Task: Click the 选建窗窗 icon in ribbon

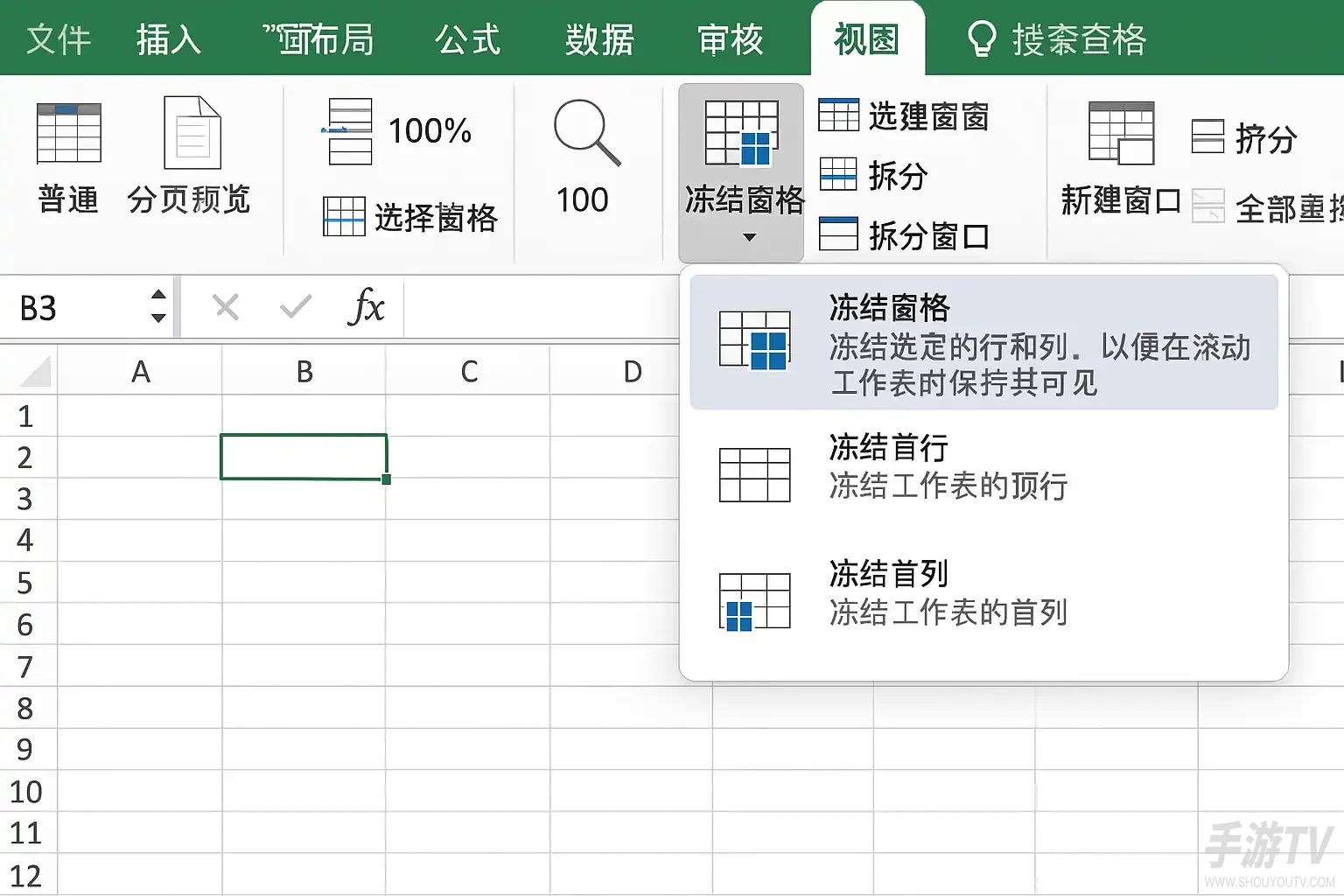Action: (838, 115)
